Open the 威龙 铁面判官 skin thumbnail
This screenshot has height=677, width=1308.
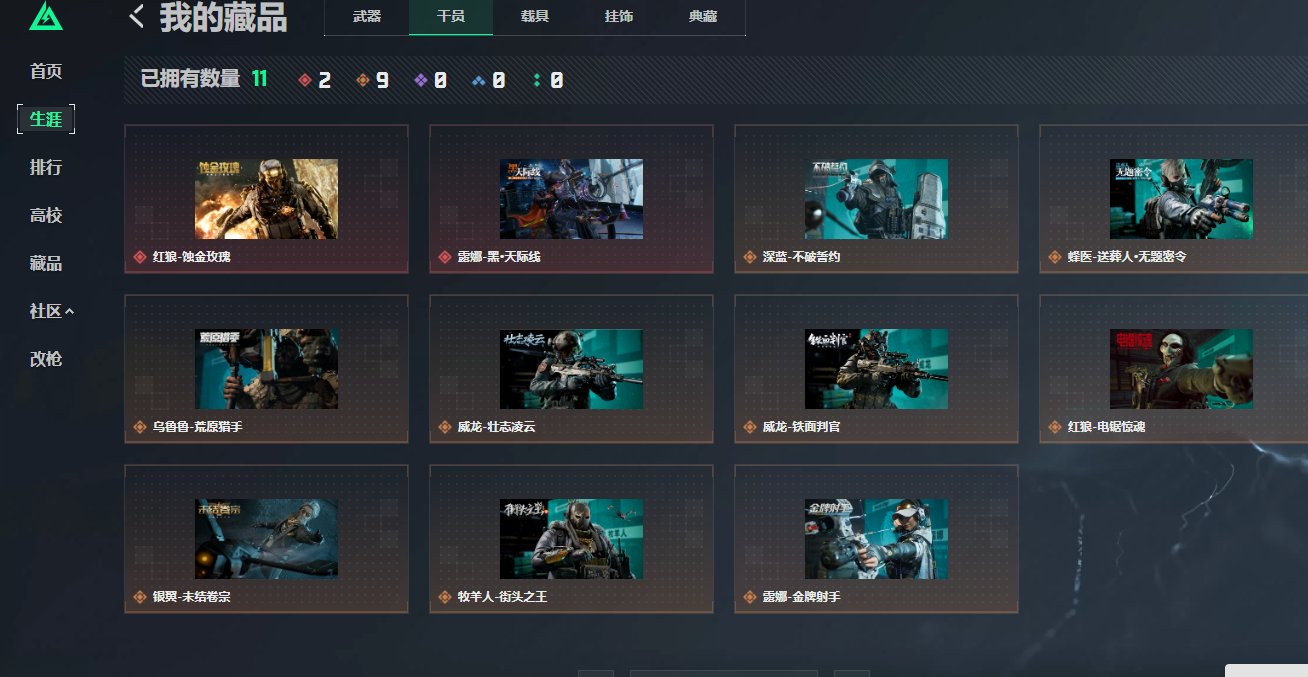tap(876, 369)
